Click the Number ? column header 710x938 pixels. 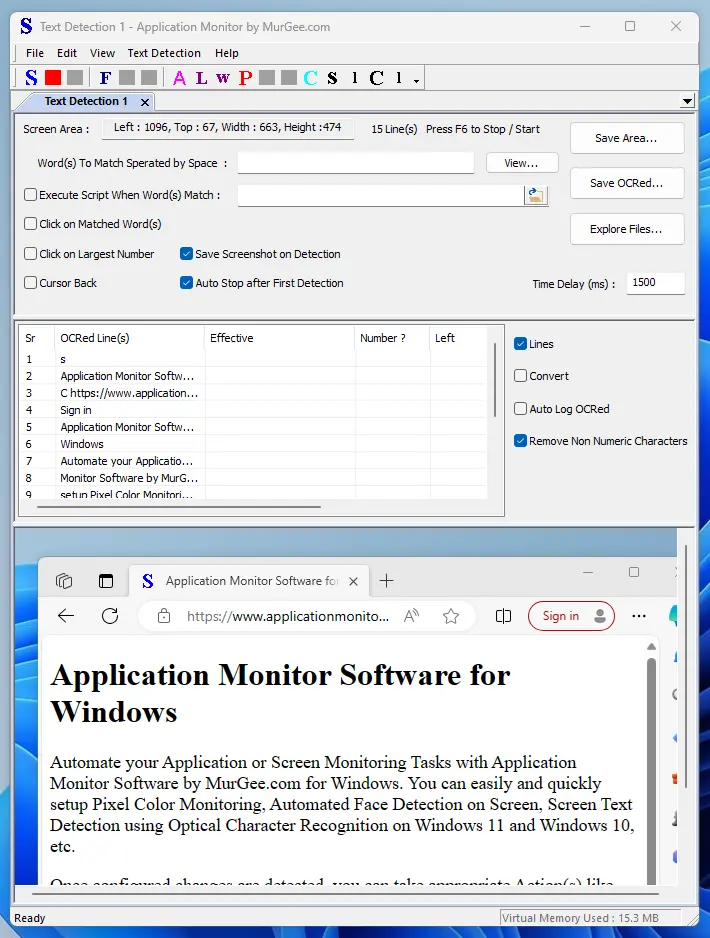tap(392, 338)
